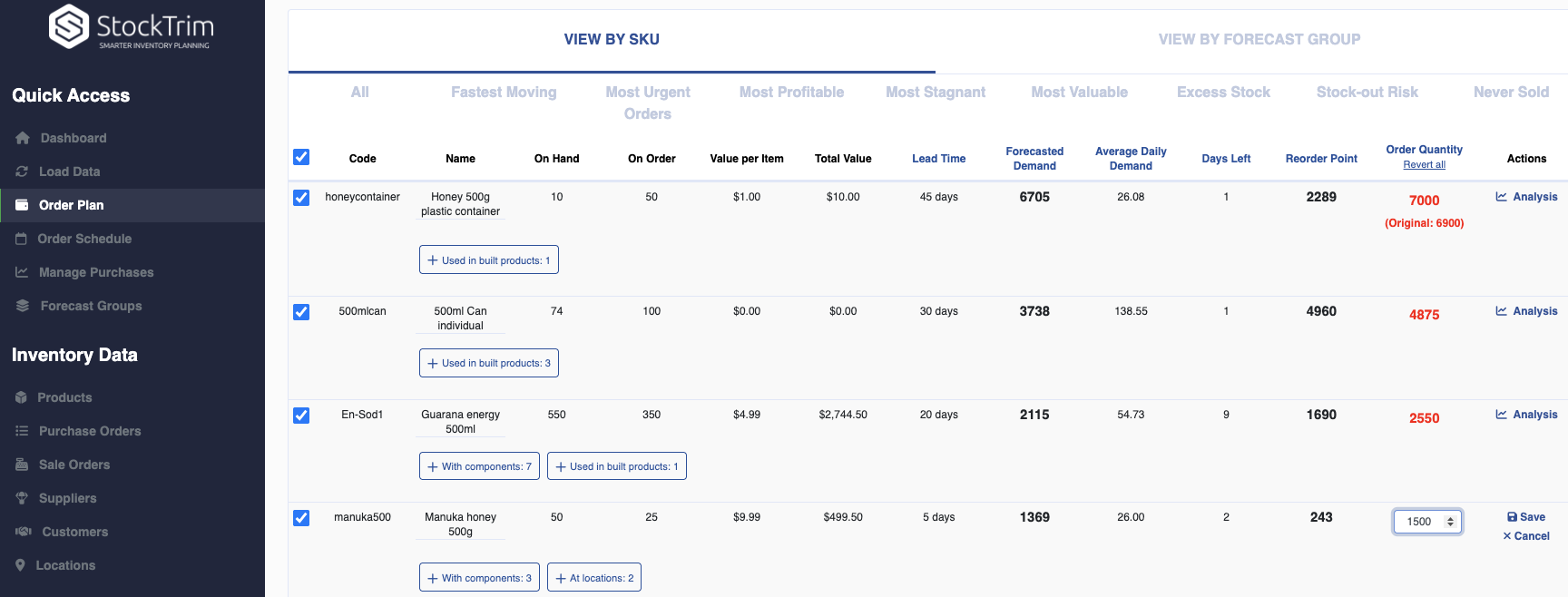Click the Suppliers icon
The height and width of the screenshot is (597, 1568).
(22, 498)
